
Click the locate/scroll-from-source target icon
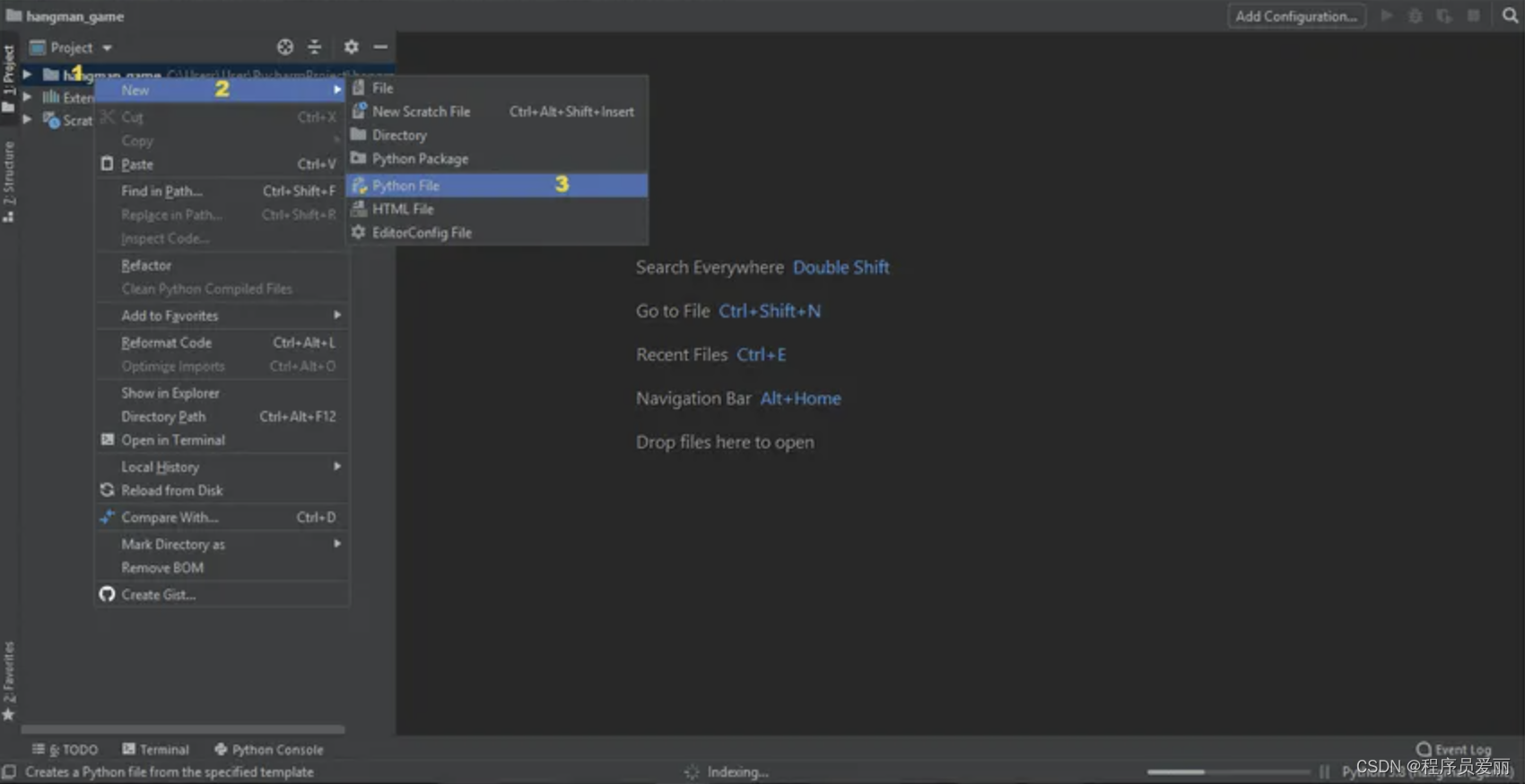tap(285, 48)
